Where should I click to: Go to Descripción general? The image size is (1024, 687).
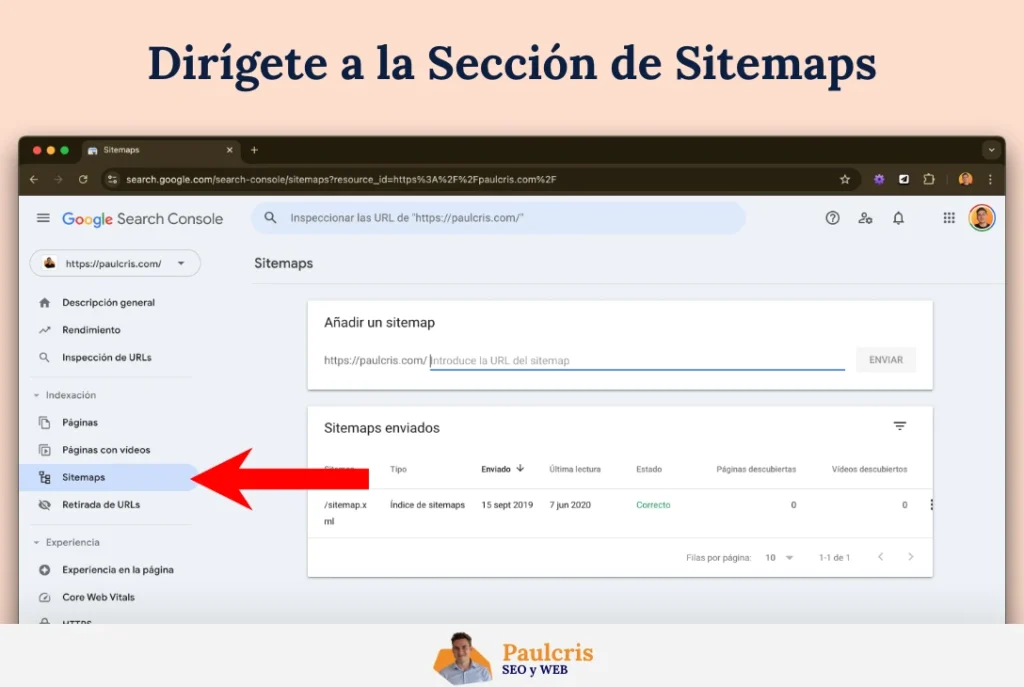108,302
